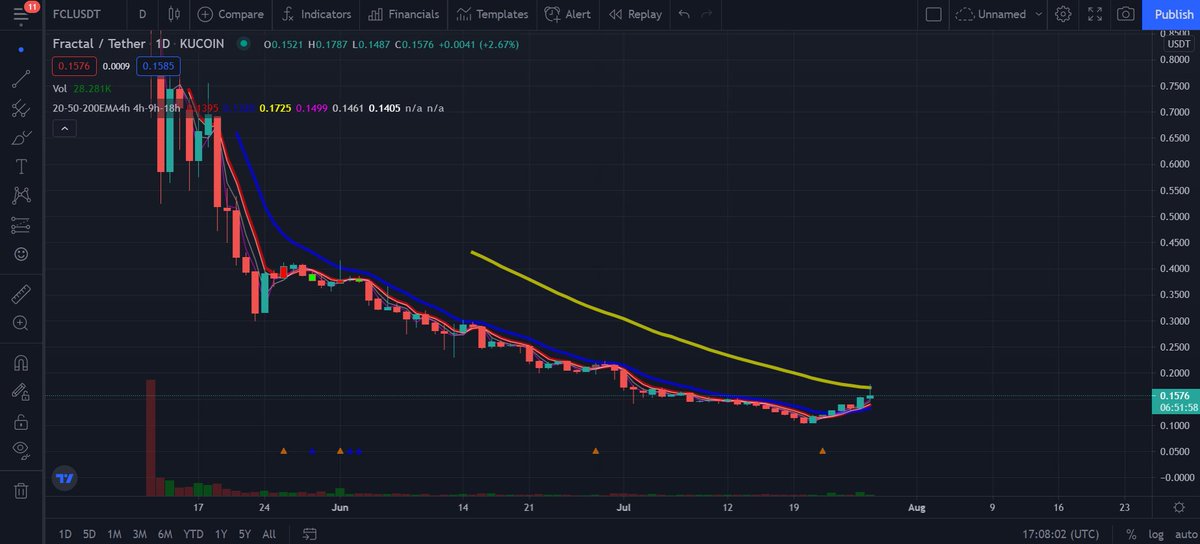Viewport: 1200px width, 544px height.
Task: Click the undo arrow
Action: [684, 14]
